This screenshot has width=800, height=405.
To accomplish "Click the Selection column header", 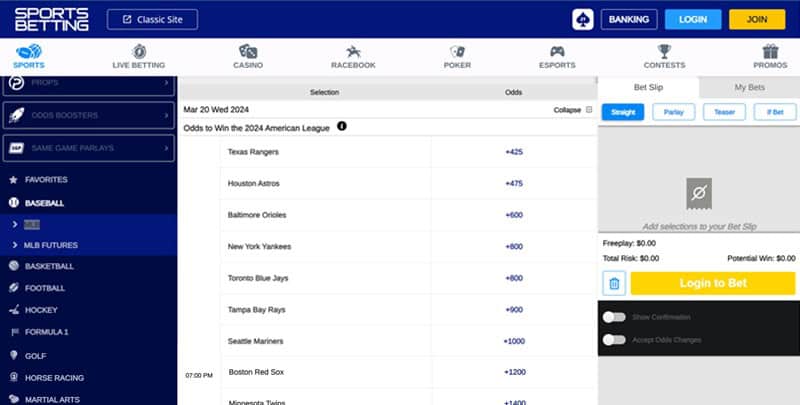I will [324, 92].
